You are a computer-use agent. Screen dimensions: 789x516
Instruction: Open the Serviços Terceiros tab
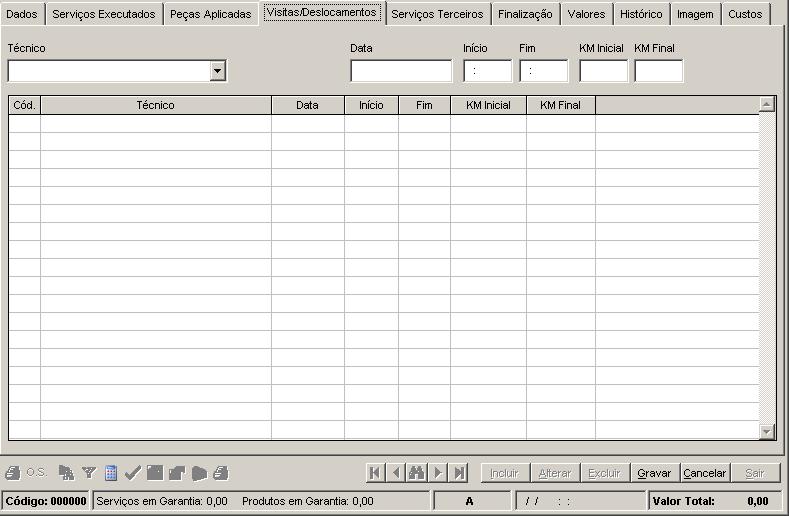(437, 14)
